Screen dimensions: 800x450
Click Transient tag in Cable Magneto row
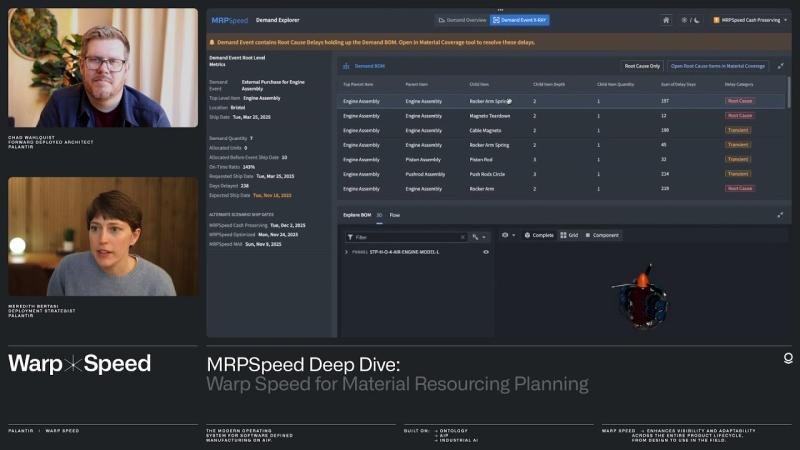pyautogui.click(x=738, y=131)
